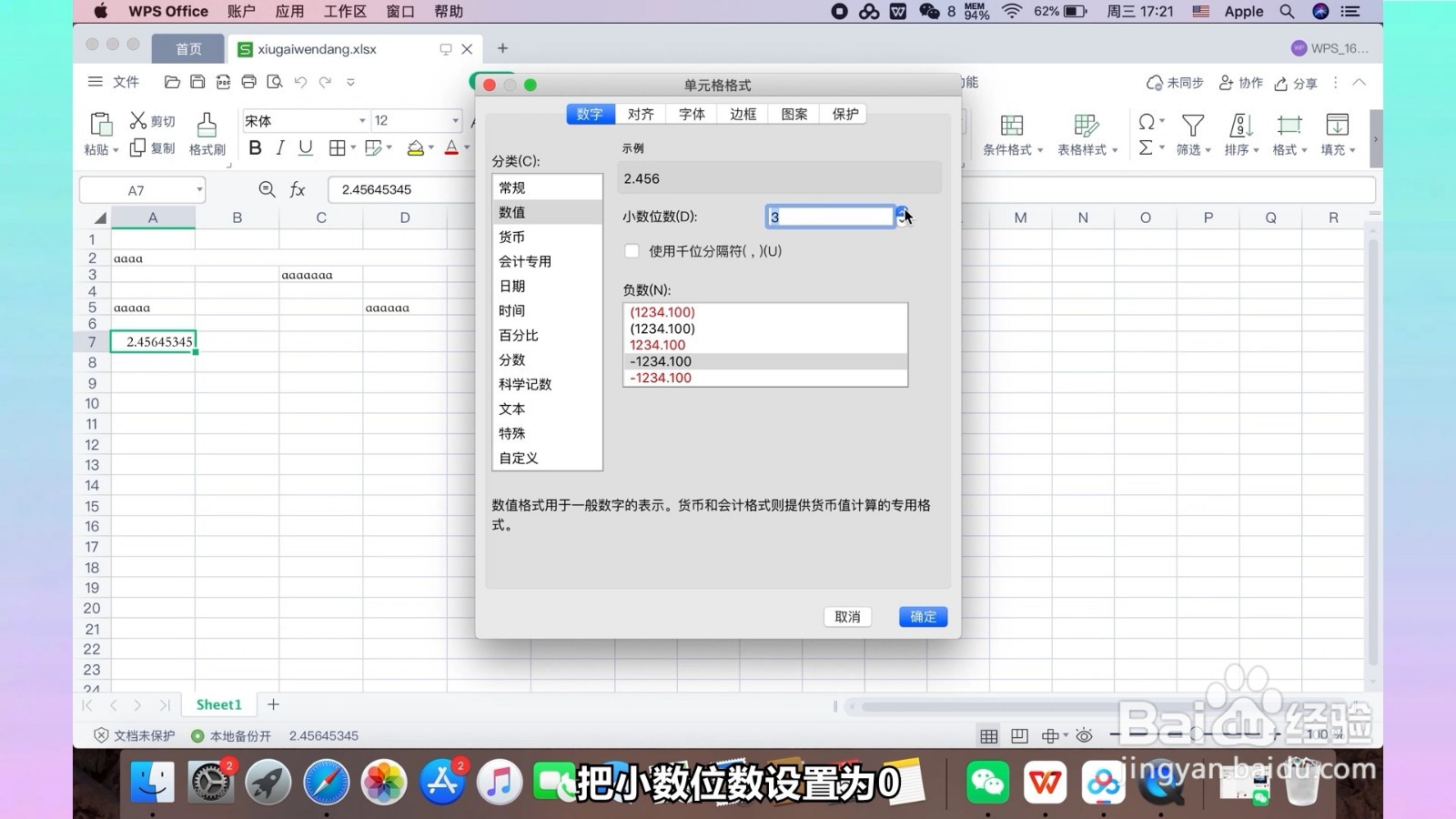Click the 确定 confirm button
The width and height of the screenshot is (1456, 819).
(922, 616)
